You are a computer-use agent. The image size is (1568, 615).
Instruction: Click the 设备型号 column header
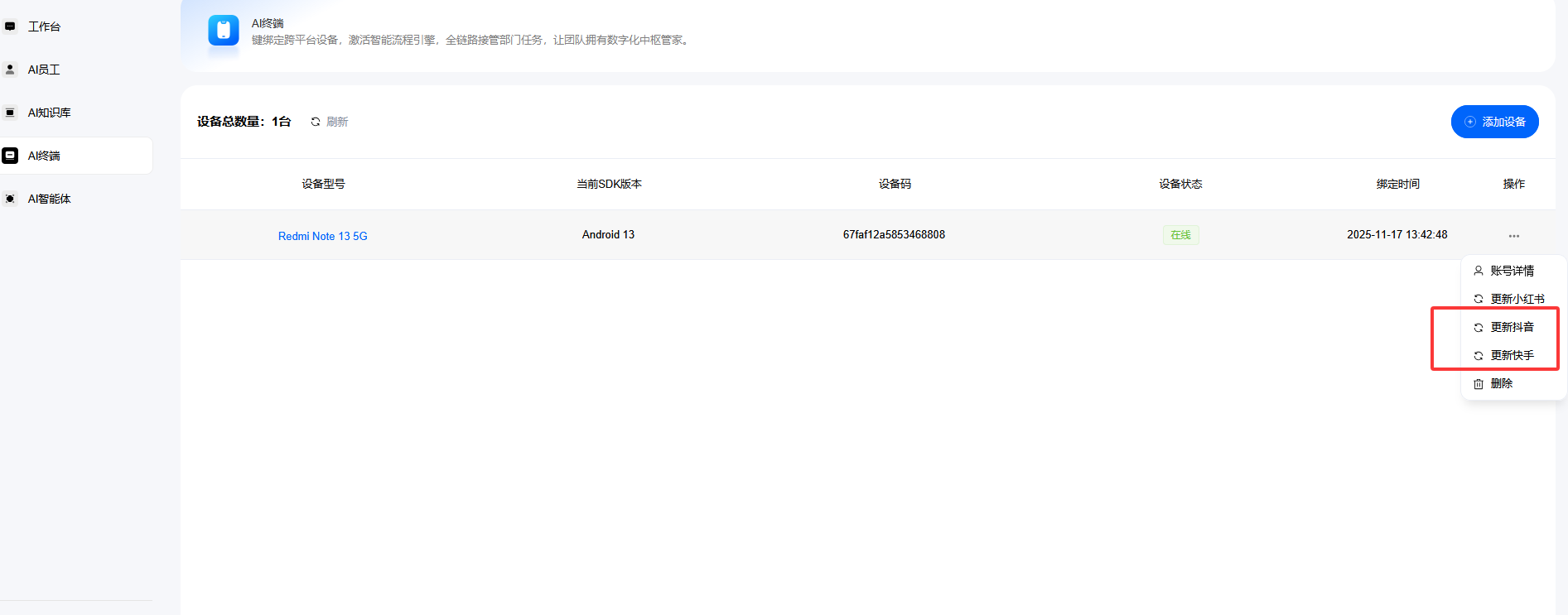point(323,184)
